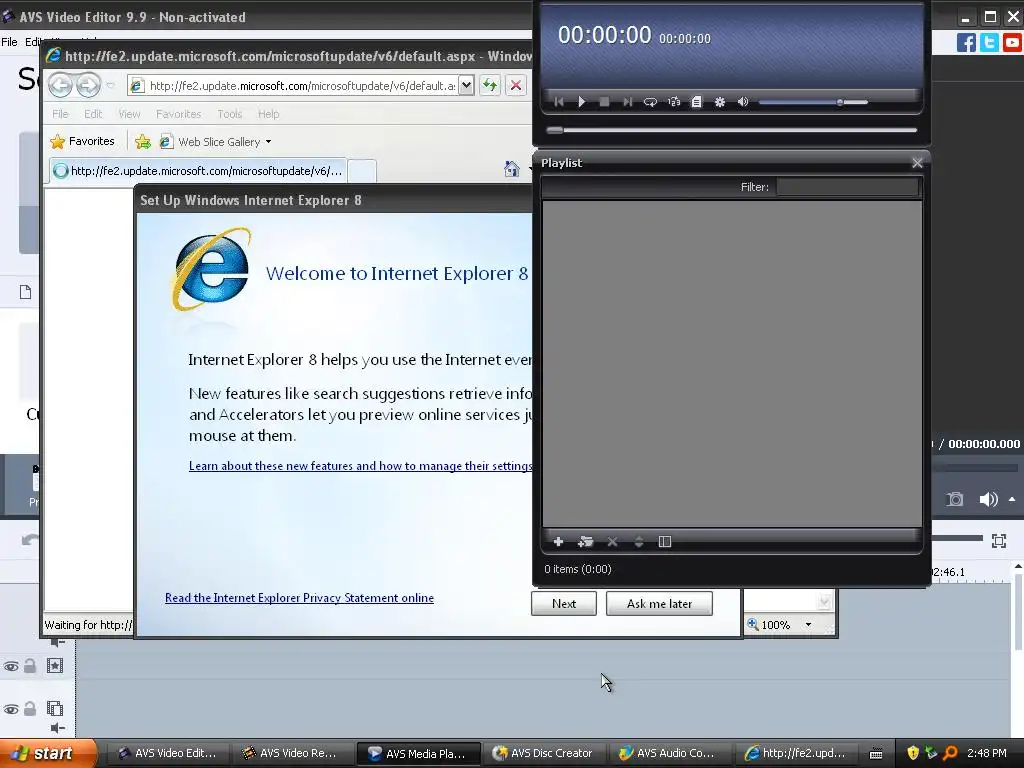Screen dimensions: 1024x768
Task: Toggle shuffle order icon in media player
Action: tap(674, 102)
